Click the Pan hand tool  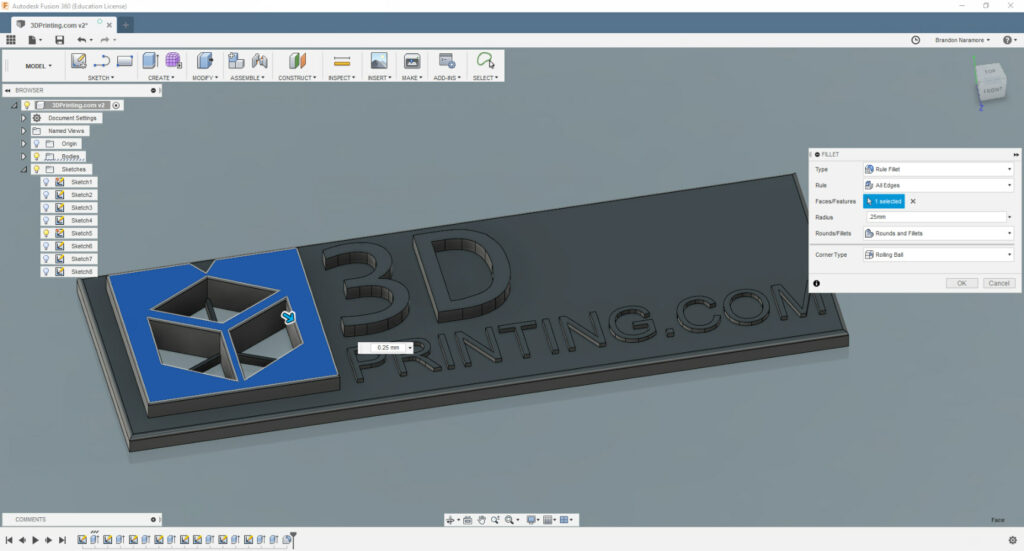pos(481,520)
